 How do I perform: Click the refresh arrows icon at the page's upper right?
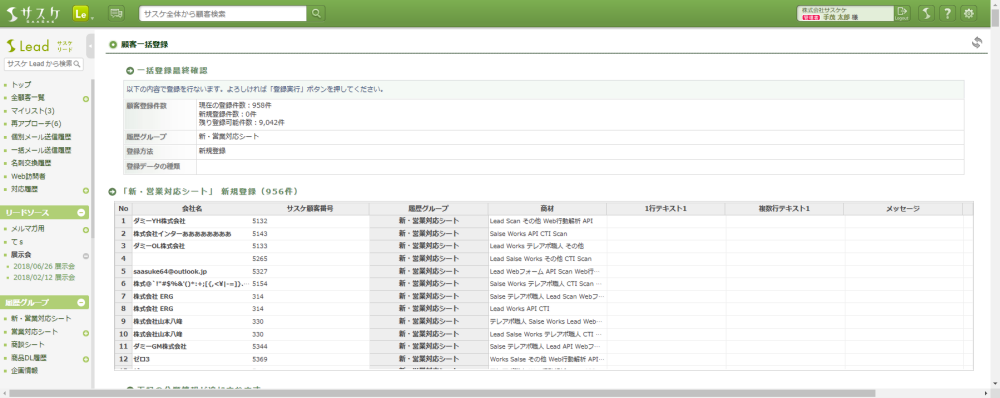[976, 43]
